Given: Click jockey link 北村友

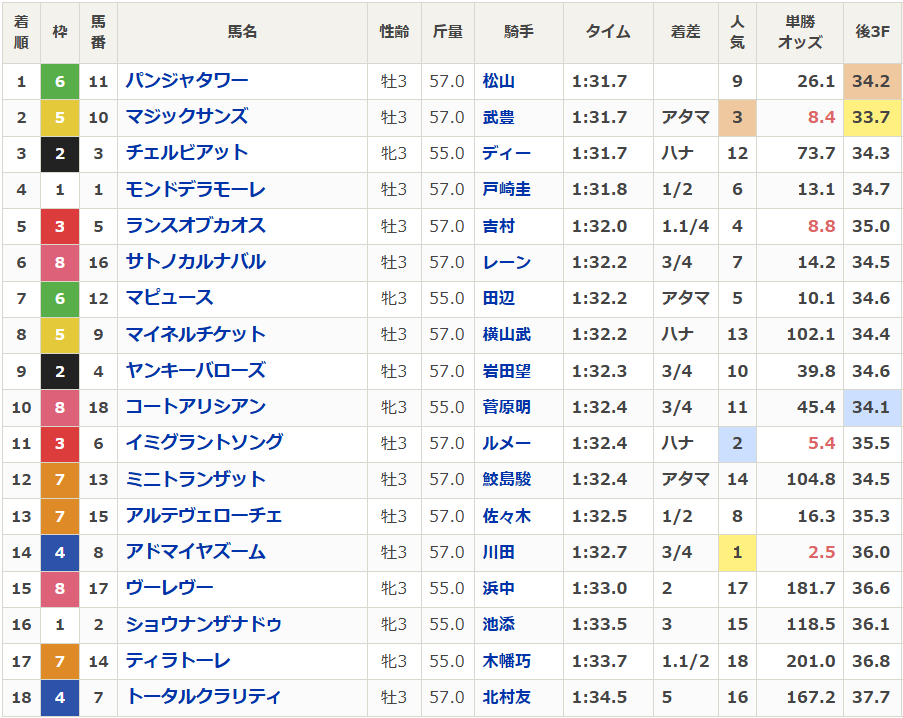Looking at the screenshot, I should 506,697.
